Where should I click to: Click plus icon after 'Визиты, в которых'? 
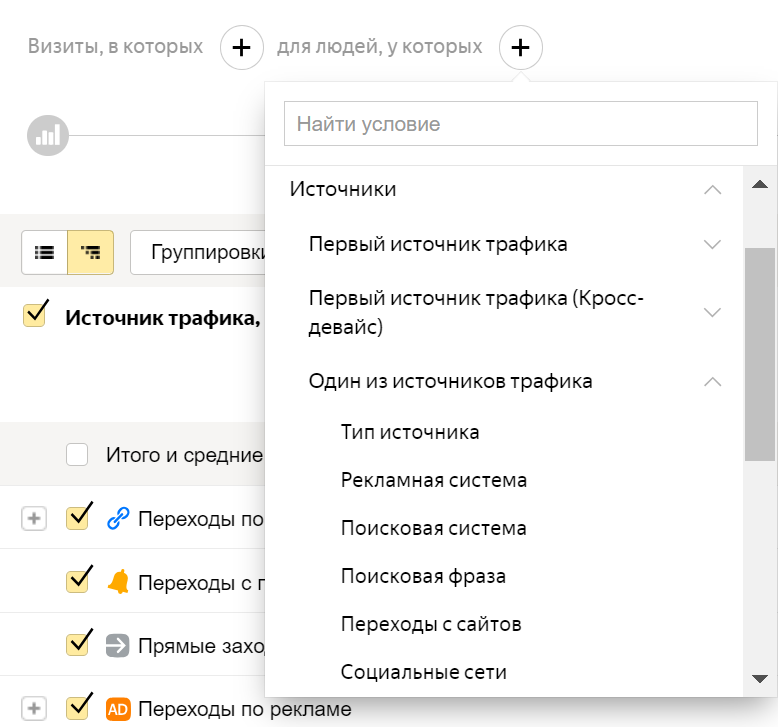241,47
